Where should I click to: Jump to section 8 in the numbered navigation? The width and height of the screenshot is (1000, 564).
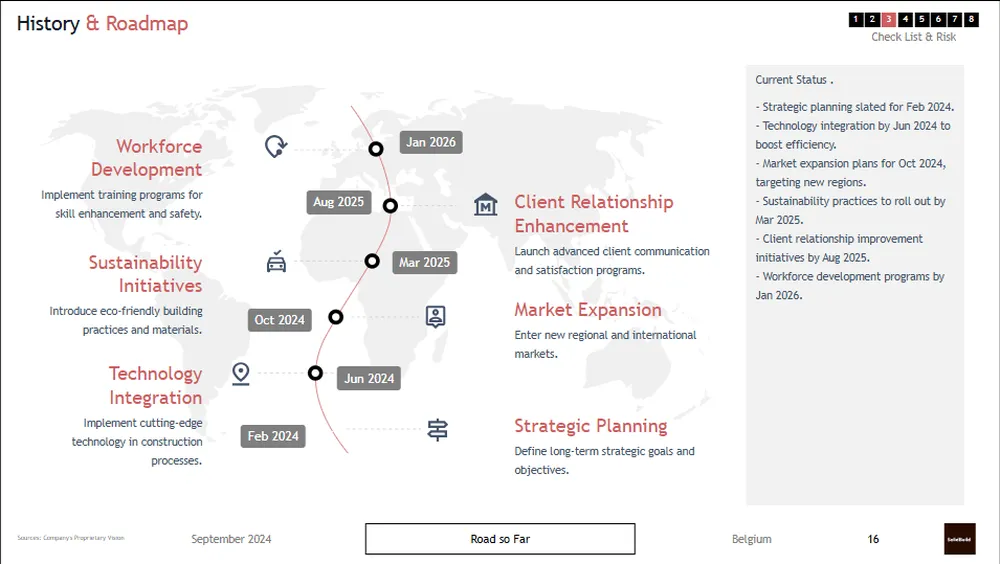pos(971,19)
